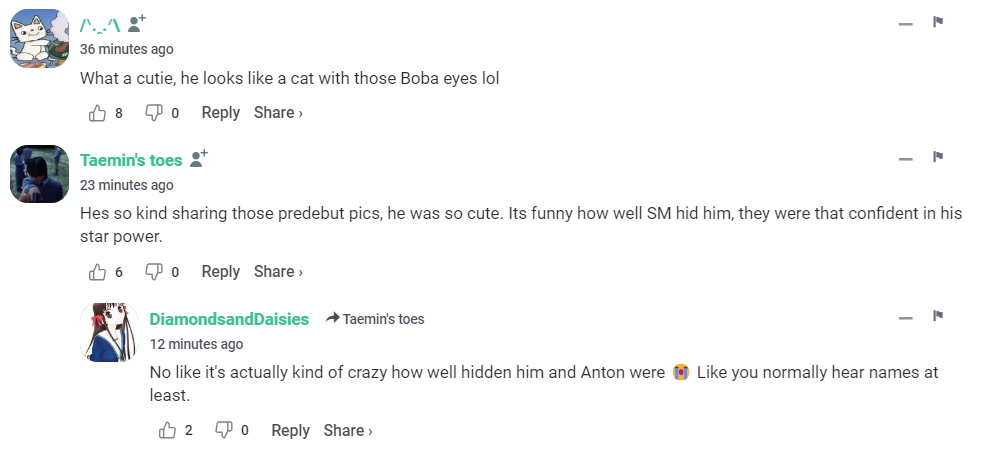Flag the cat-face user's comment

tap(938, 22)
